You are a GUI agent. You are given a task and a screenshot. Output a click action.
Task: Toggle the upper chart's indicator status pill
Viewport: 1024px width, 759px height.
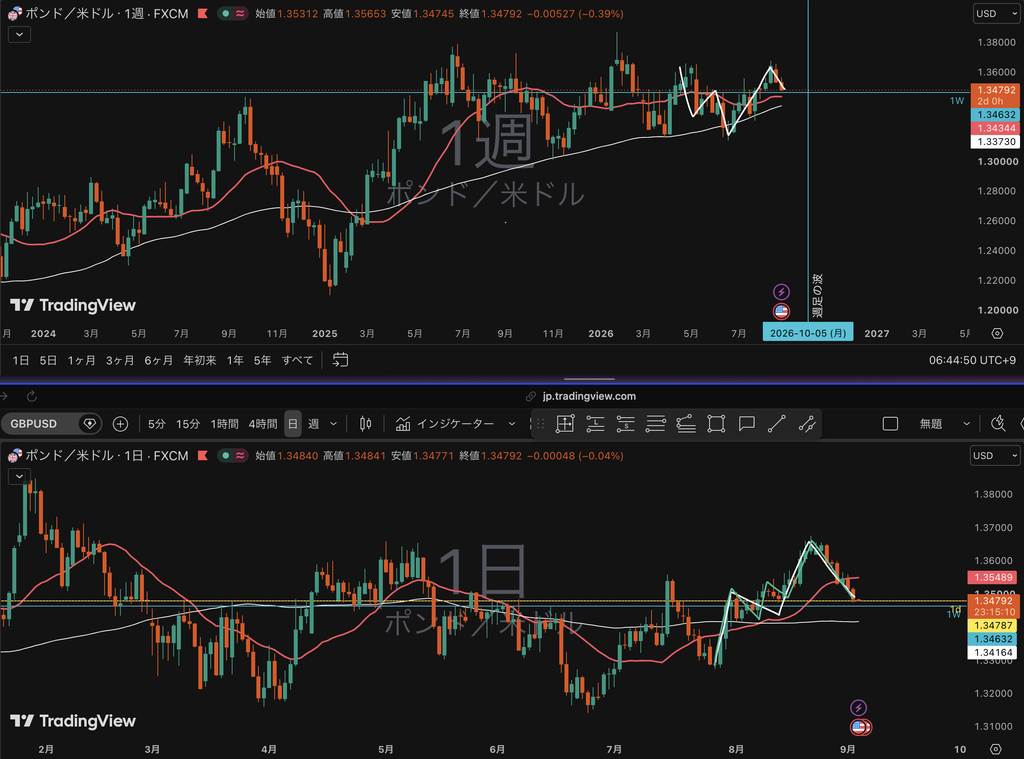pyautogui.click(x=232, y=13)
